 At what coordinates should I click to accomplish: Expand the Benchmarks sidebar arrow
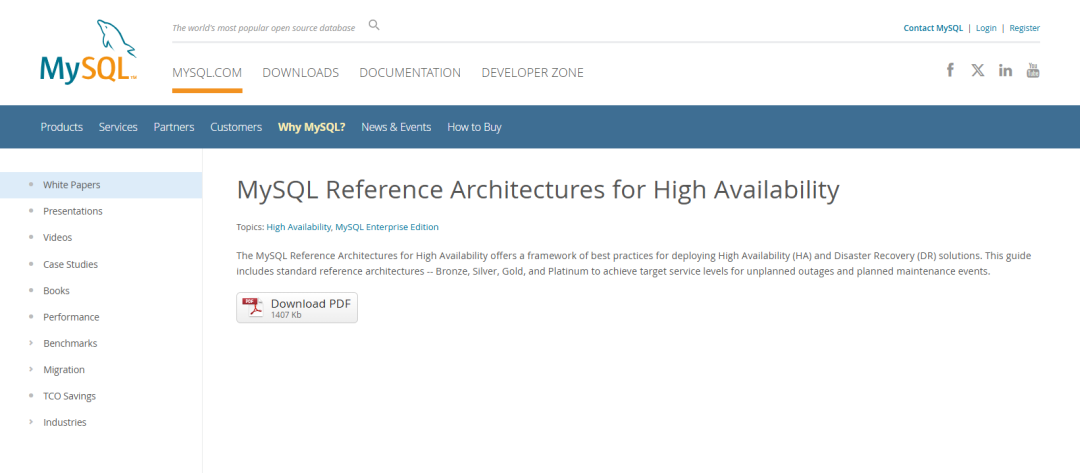31,343
